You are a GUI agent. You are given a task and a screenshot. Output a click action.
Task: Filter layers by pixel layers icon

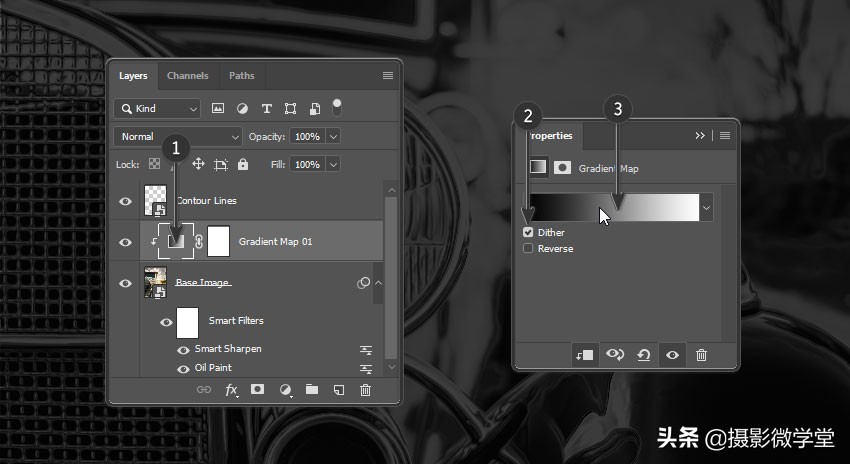coord(218,108)
